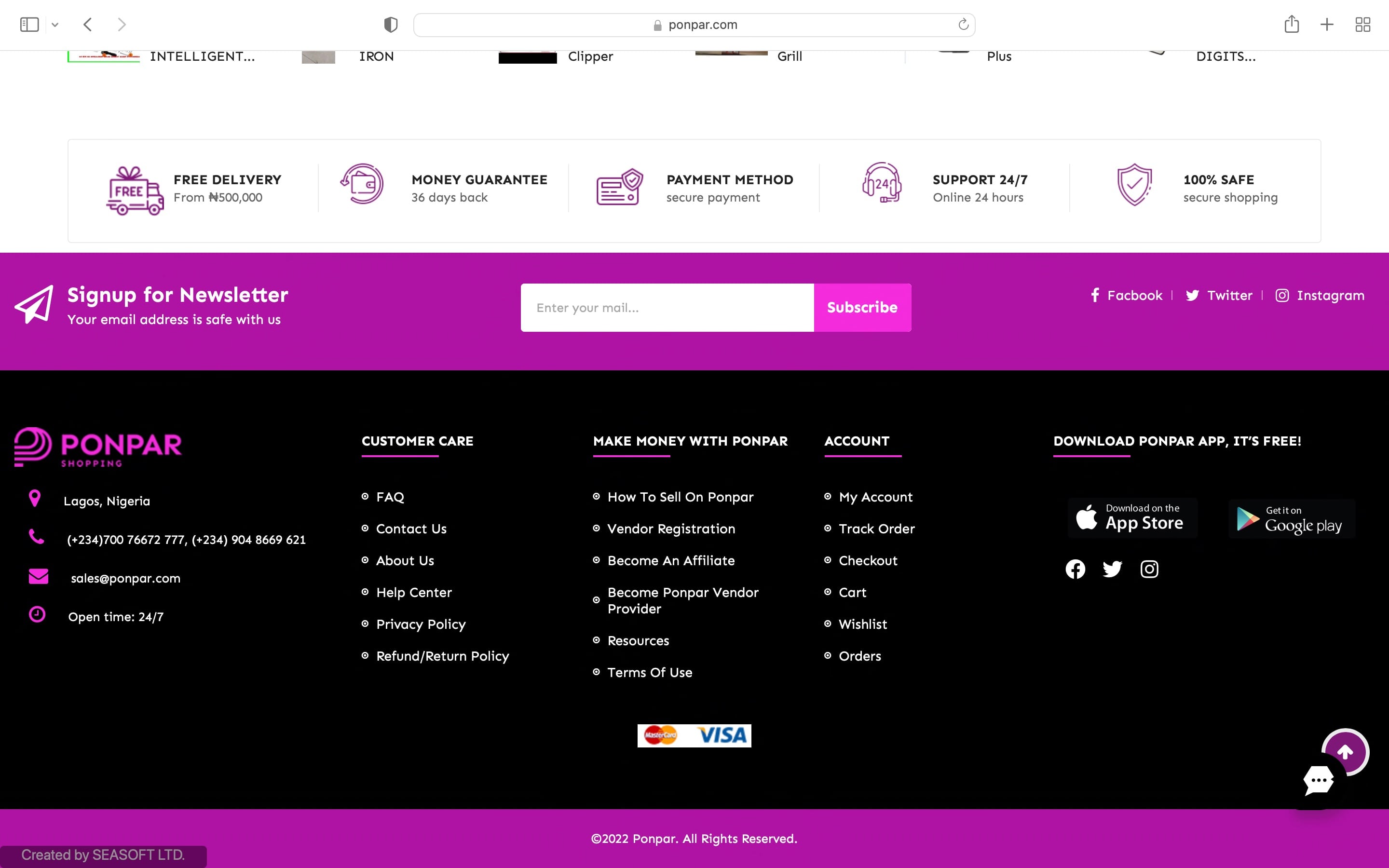
Task: Open the Privacy Policy footer link
Action: click(x=421, y=624)
